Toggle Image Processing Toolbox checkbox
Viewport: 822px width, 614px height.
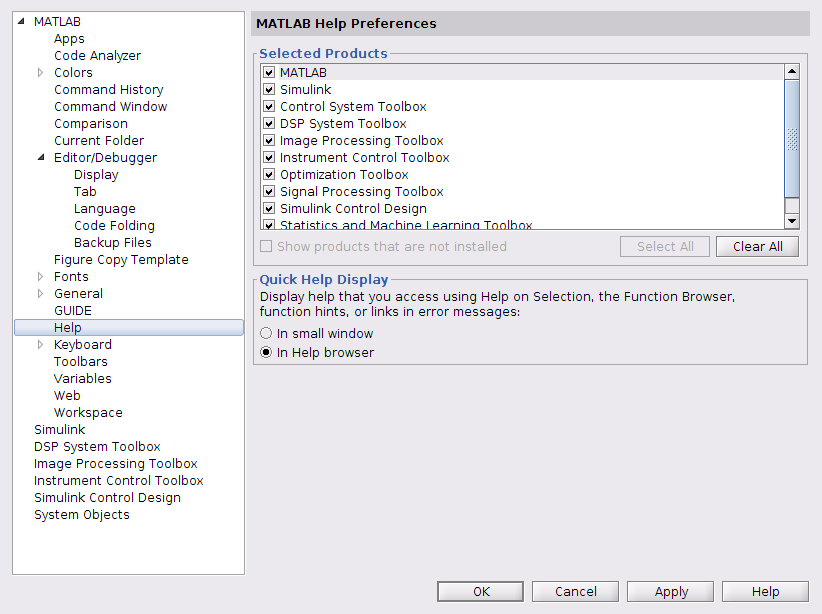point(269,141)
